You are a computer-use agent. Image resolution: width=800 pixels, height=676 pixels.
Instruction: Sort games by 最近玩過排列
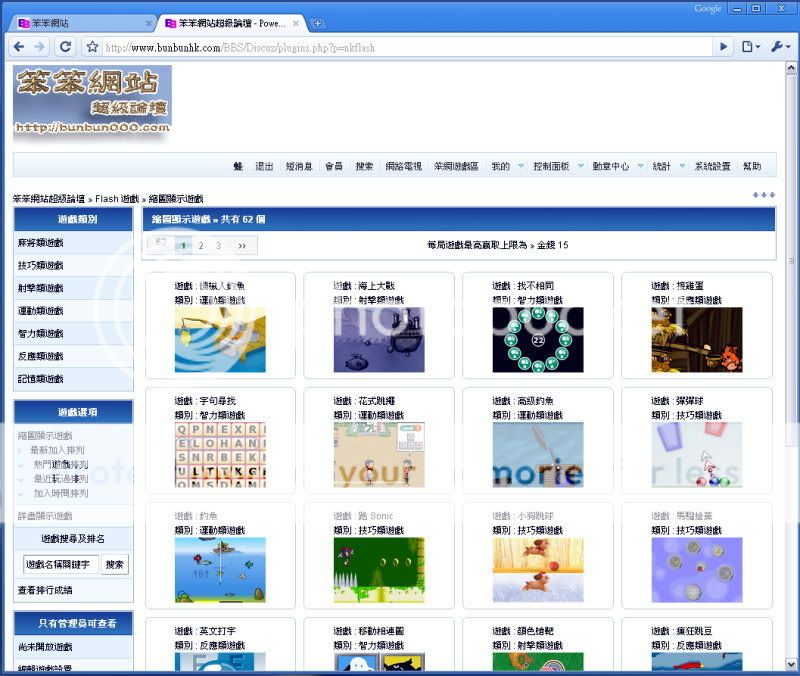tap(61, 479)
